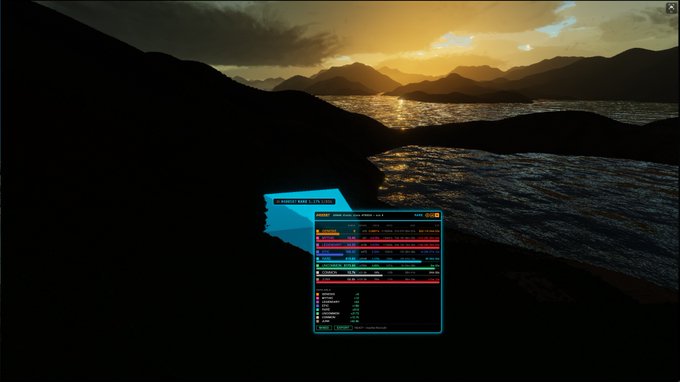Click the green button left of EXPORT
The width and height of the screenshot is (680, 382).
click(x=324, y=327)
